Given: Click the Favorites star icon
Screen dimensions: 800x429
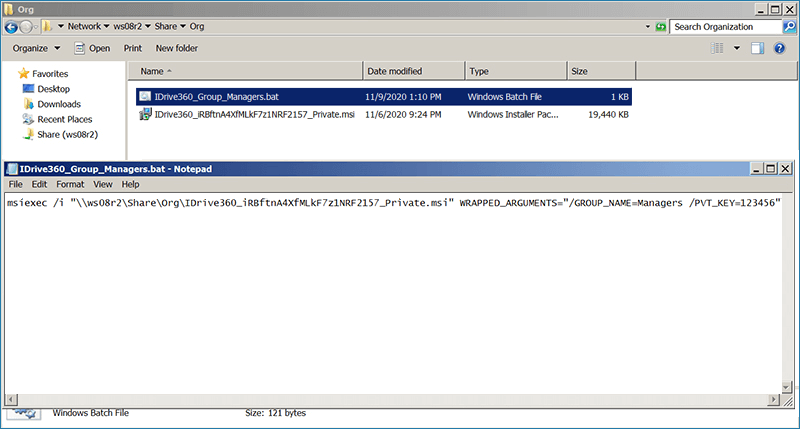Looking at the screenshot, I should [x=23, y=73].
